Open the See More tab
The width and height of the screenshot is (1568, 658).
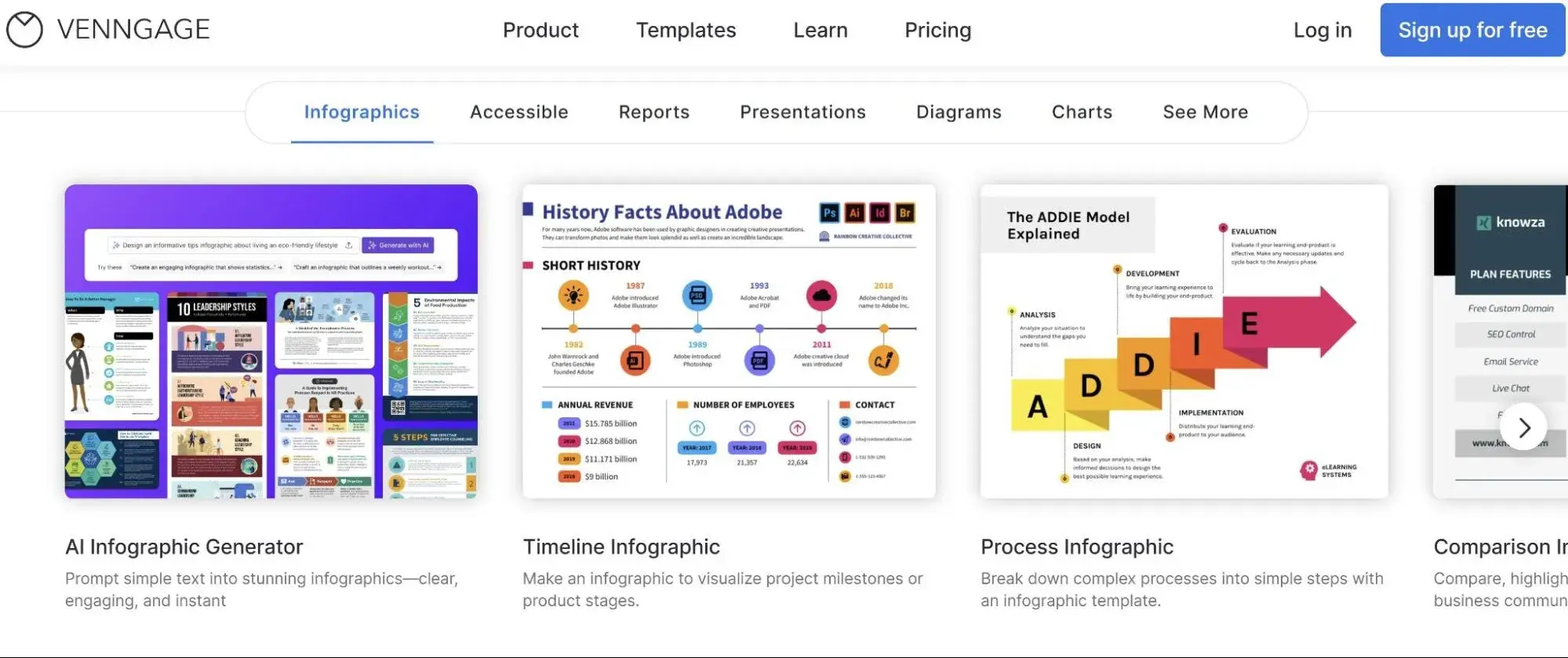click(x=1205, y=112)
